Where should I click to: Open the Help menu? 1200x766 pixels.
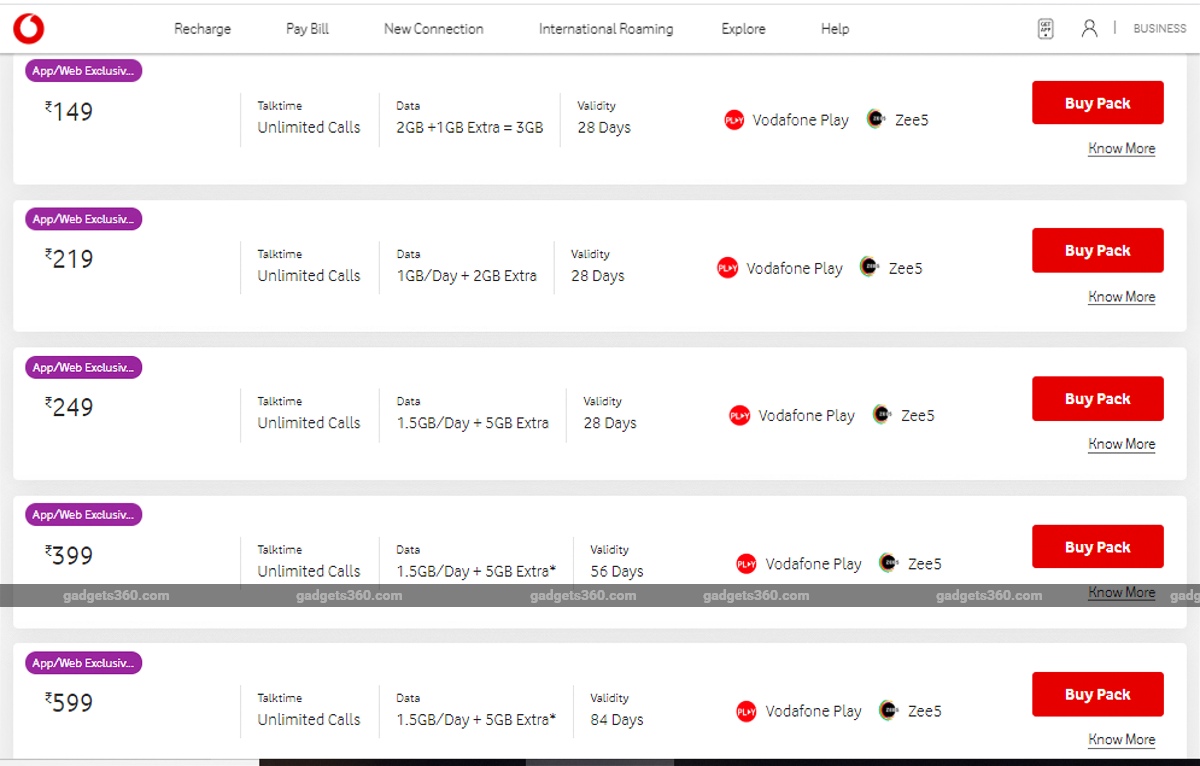pyautogui.click(x=834, y=28)
